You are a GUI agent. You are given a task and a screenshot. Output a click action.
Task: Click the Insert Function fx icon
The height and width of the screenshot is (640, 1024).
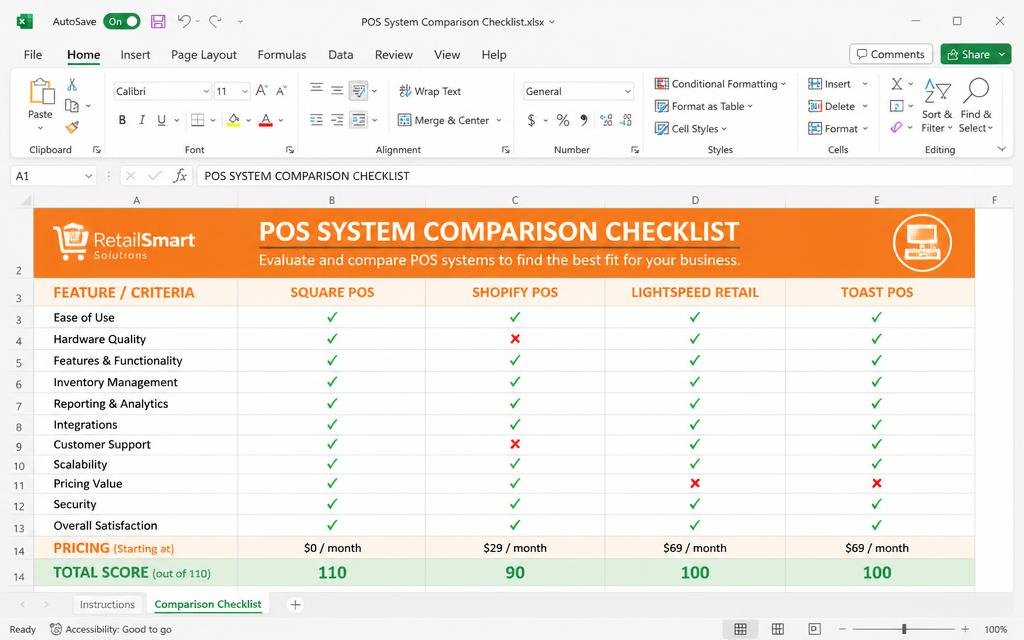180,176
